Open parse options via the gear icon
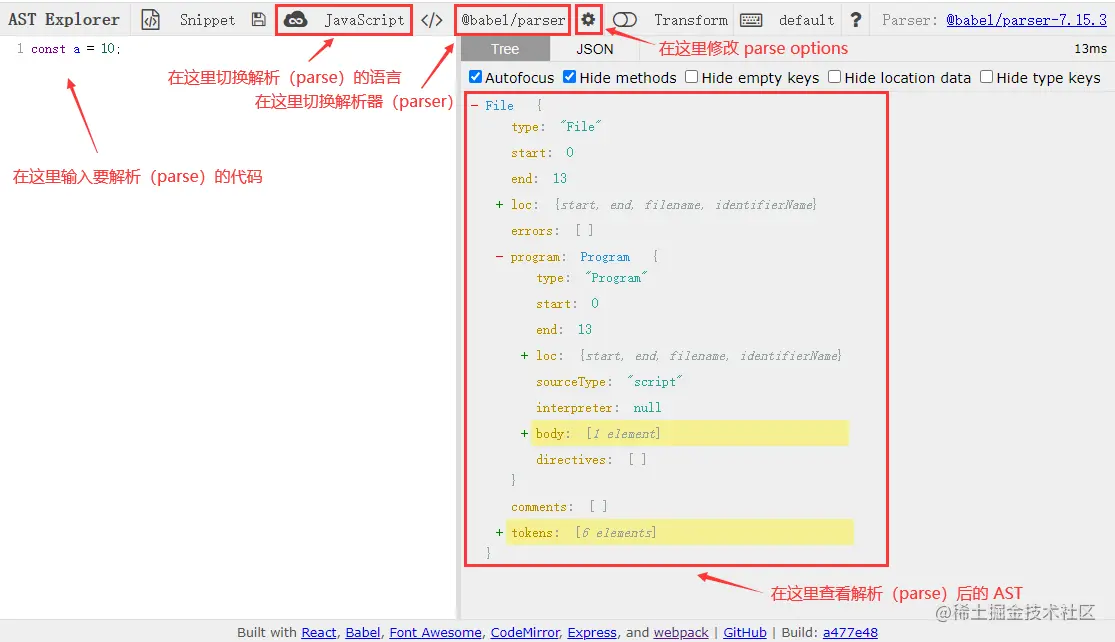 [x=588, y=19]
